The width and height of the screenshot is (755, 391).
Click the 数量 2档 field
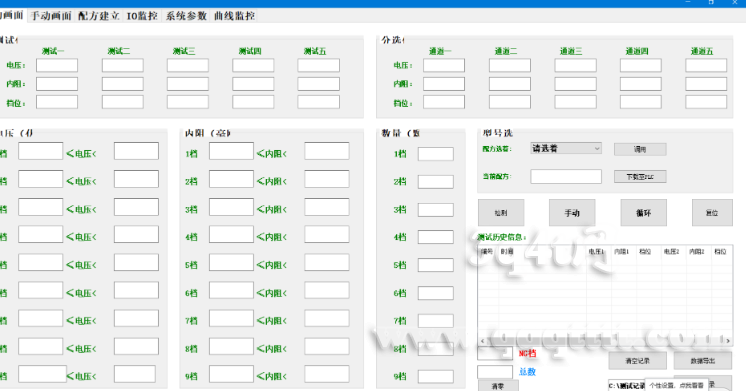click(436, 182)
